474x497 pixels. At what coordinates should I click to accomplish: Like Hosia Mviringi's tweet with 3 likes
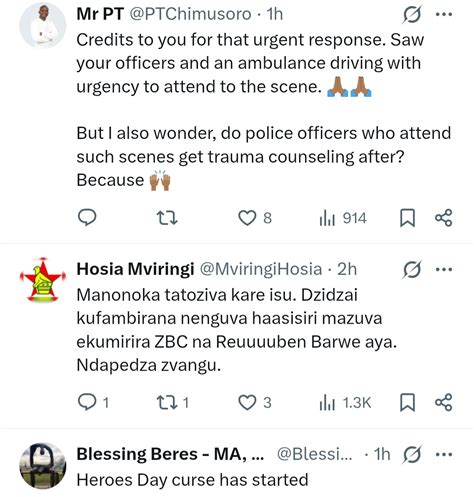click(x=255, y=402)
